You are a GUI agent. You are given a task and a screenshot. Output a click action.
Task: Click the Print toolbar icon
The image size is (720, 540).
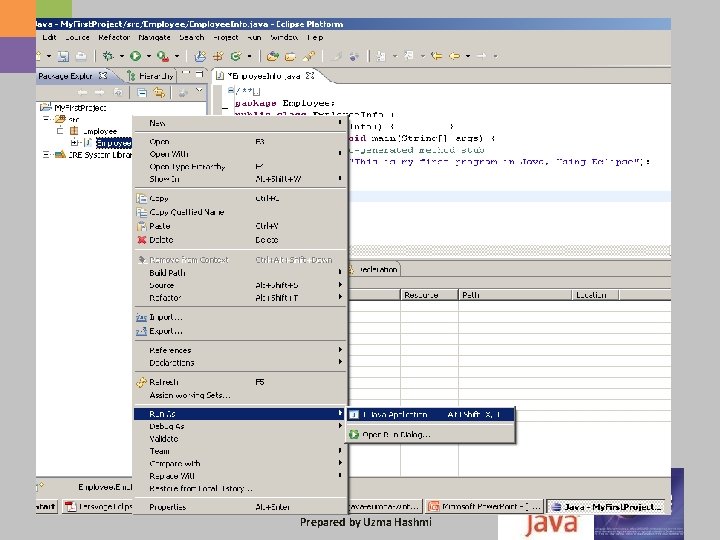[81, 56]
